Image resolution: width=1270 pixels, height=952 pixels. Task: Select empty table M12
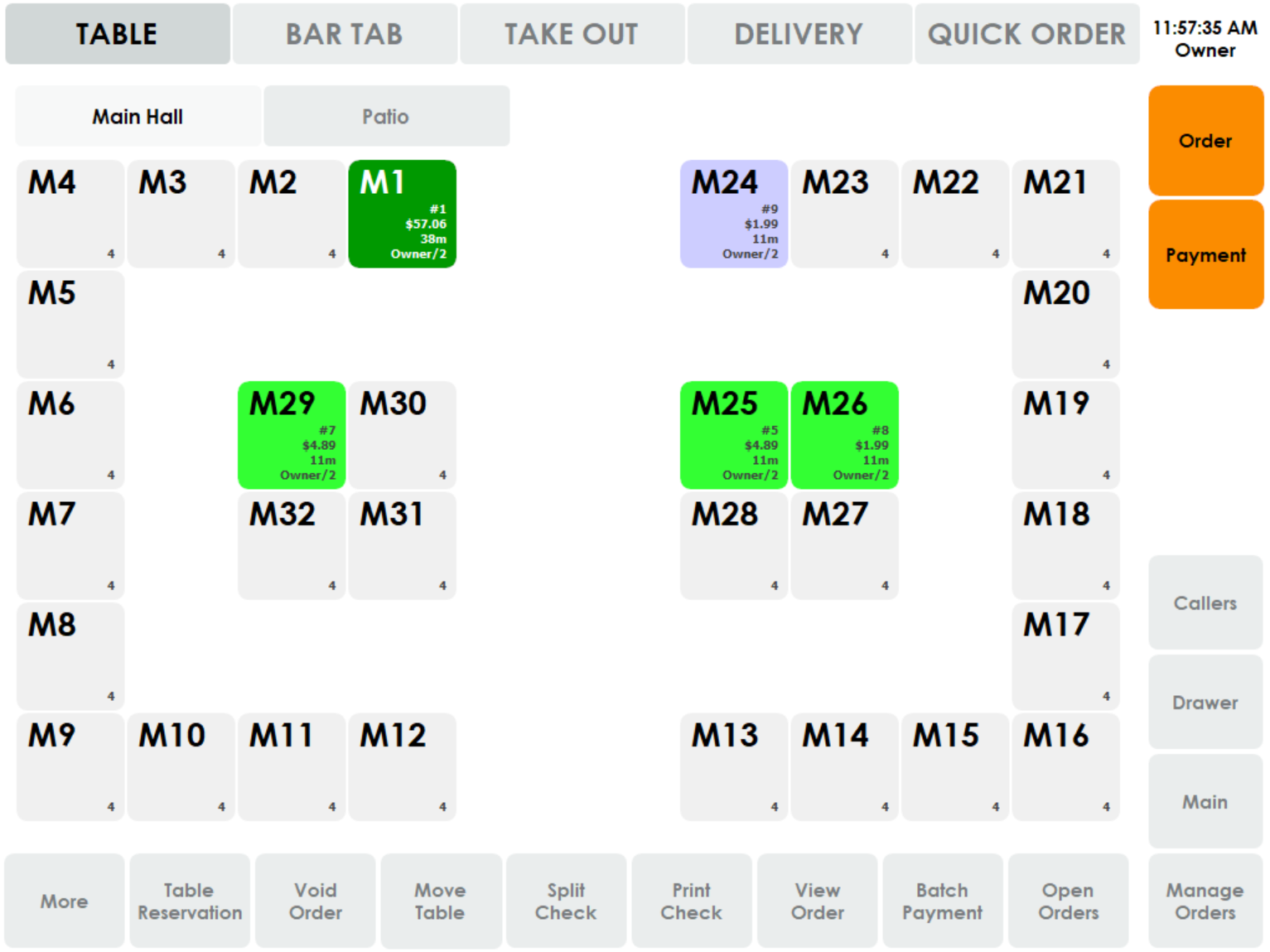tap(403, 767)
